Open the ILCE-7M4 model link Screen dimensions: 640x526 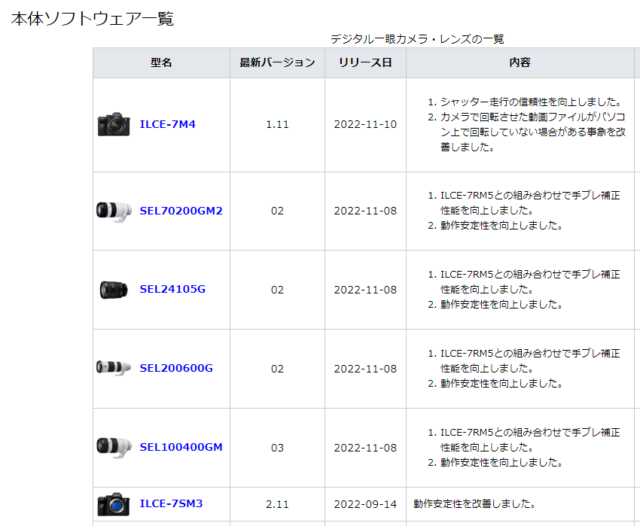[168, 125]
